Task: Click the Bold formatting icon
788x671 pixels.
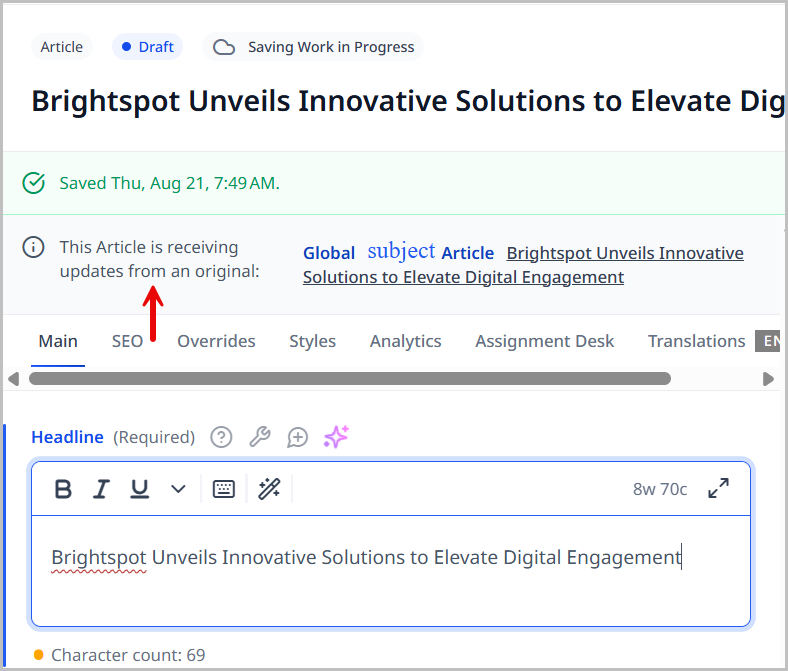Action: click(x=63, y=489)
